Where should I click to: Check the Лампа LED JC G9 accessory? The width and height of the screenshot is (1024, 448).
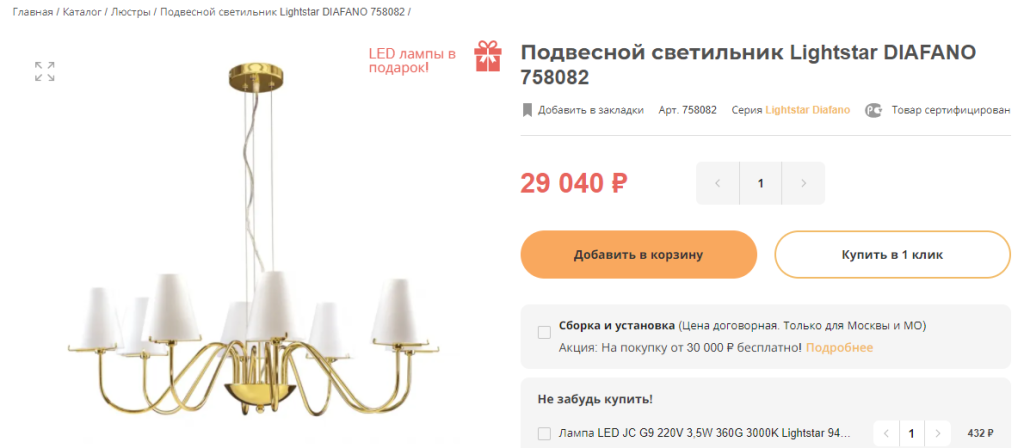click(544, 434)
